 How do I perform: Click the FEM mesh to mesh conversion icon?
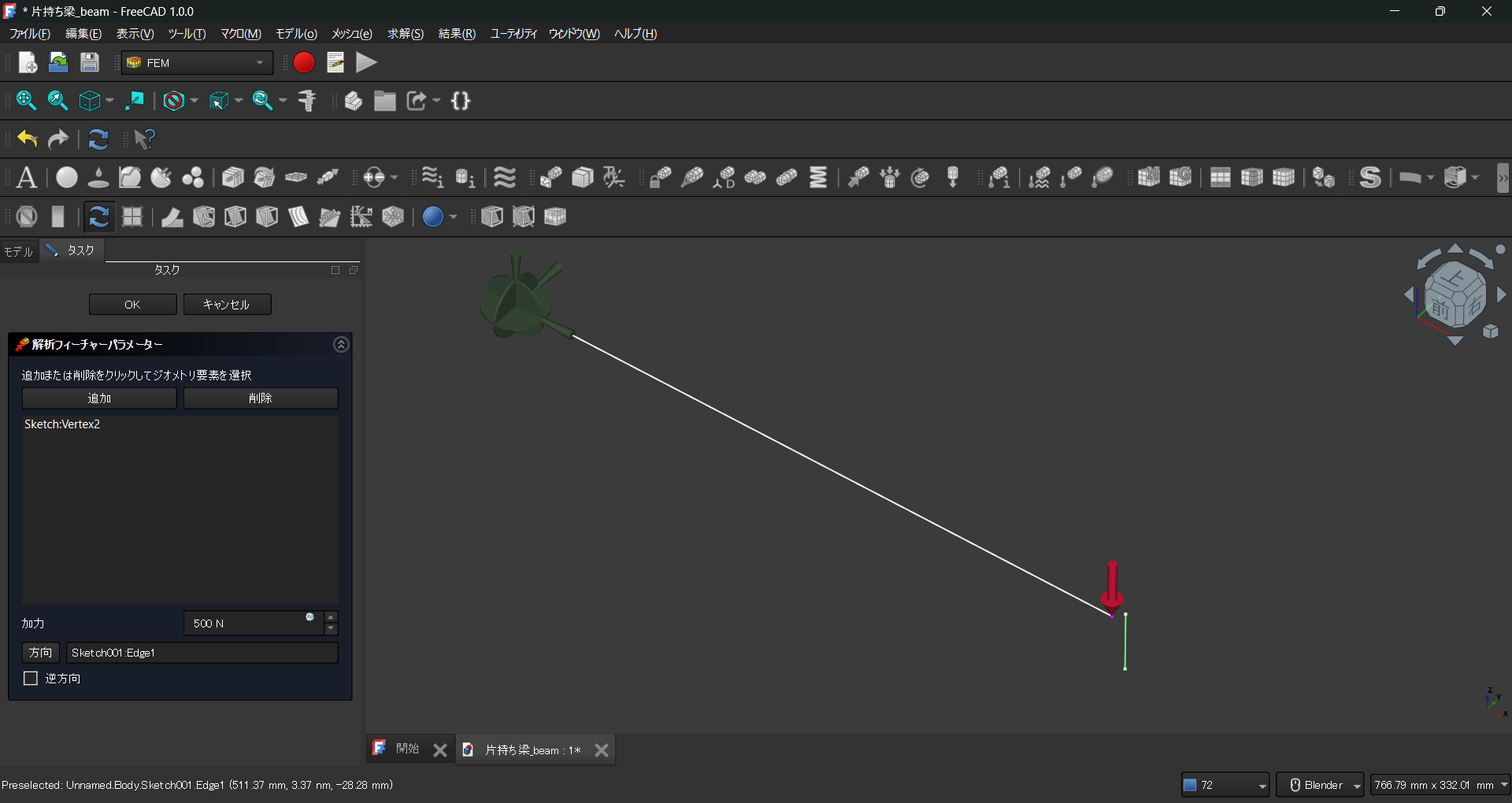click(1324, 178)
